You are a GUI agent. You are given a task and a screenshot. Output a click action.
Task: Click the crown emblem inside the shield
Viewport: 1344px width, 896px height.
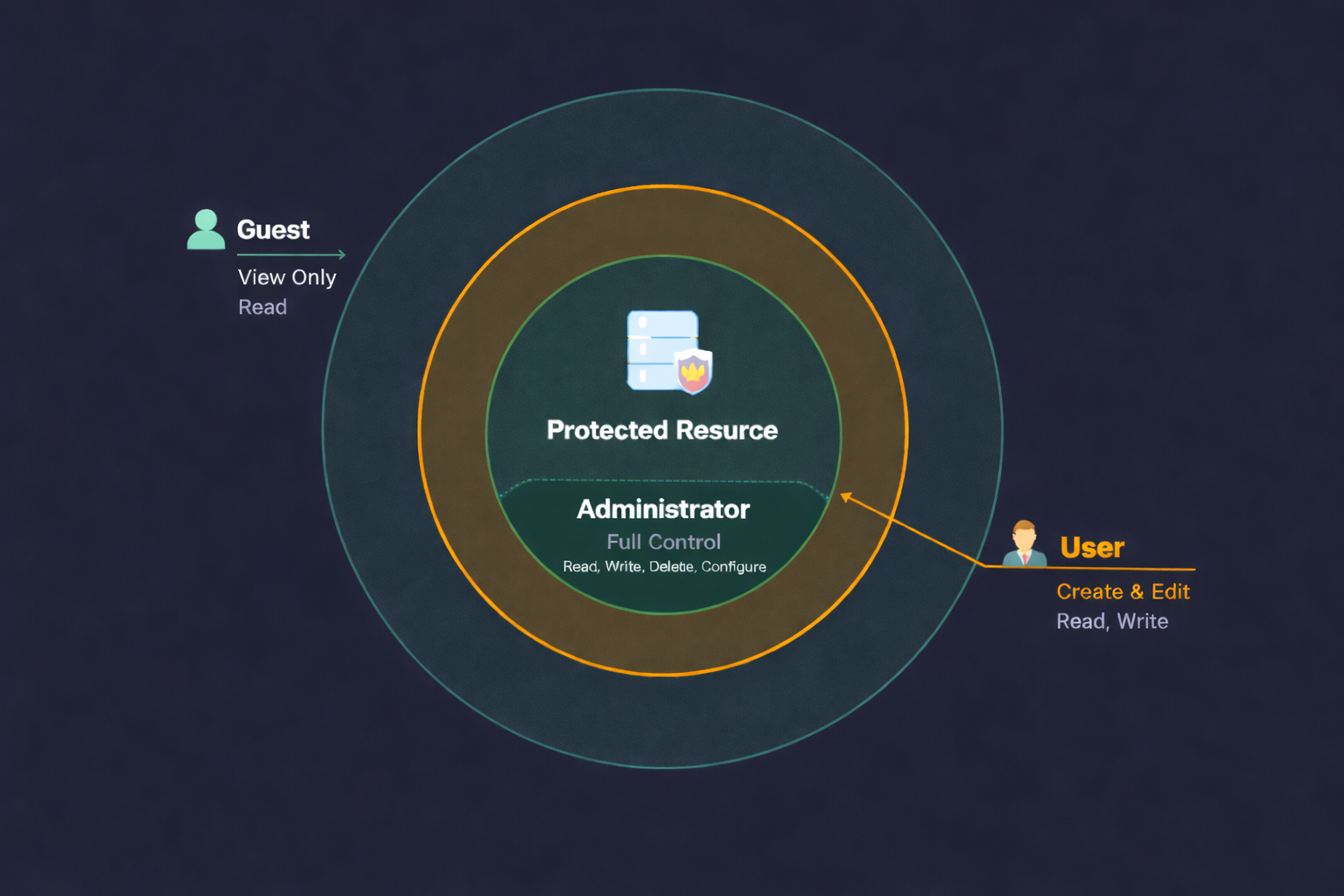[693, 371]
